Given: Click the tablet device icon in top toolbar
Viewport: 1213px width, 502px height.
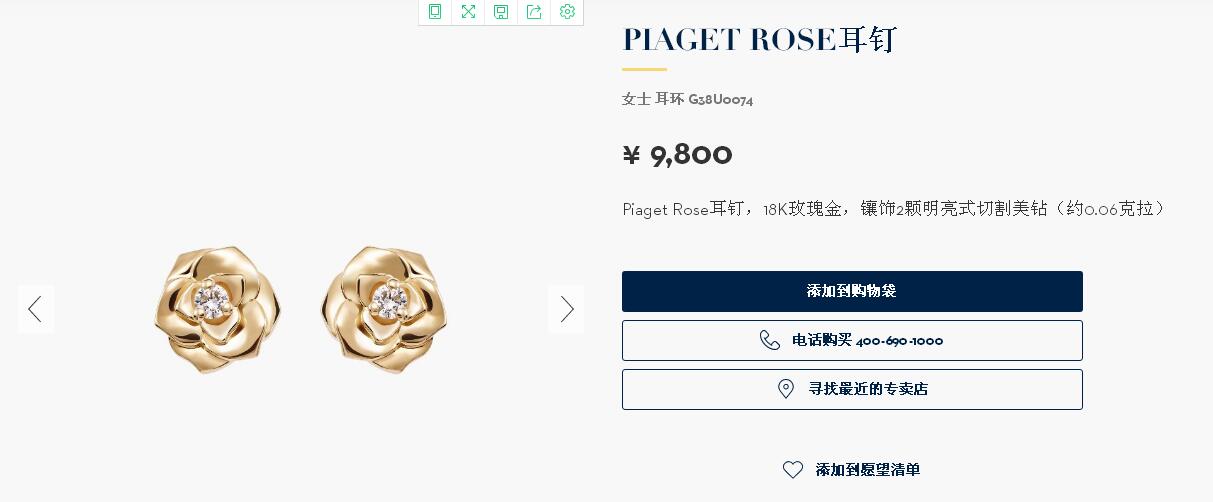Looking at the screenshot, I should coord(435,12).
